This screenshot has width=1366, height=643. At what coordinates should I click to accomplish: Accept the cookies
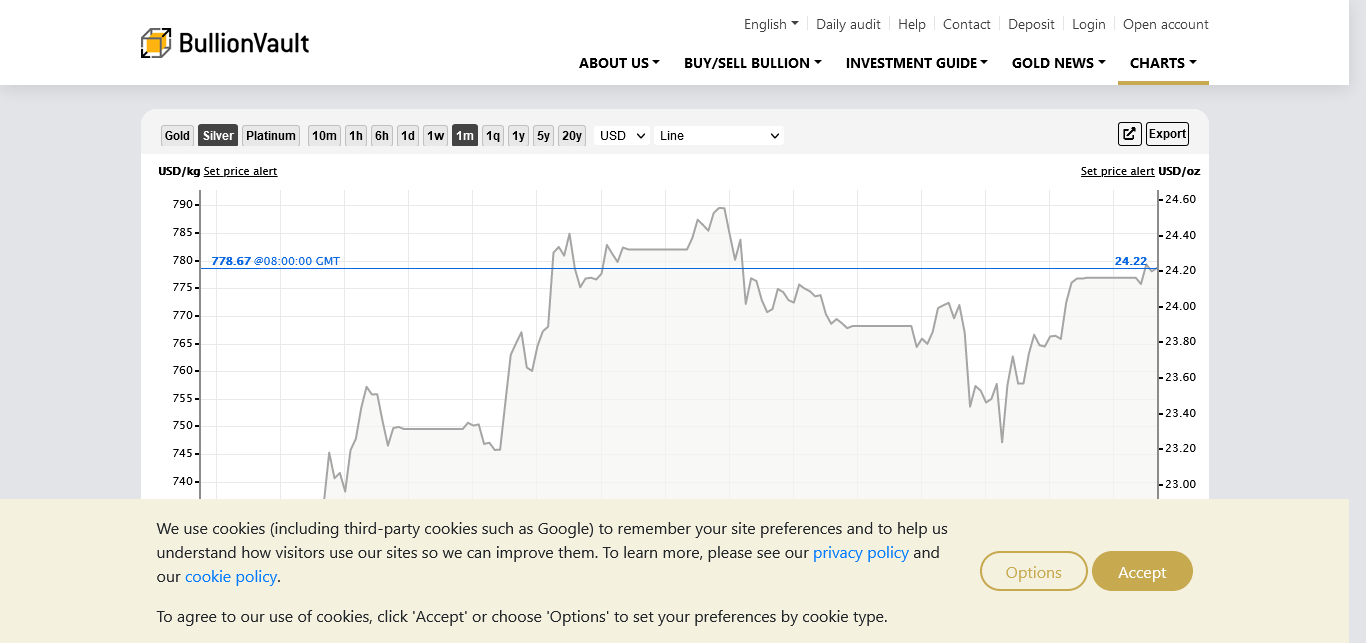(1142, 572)
